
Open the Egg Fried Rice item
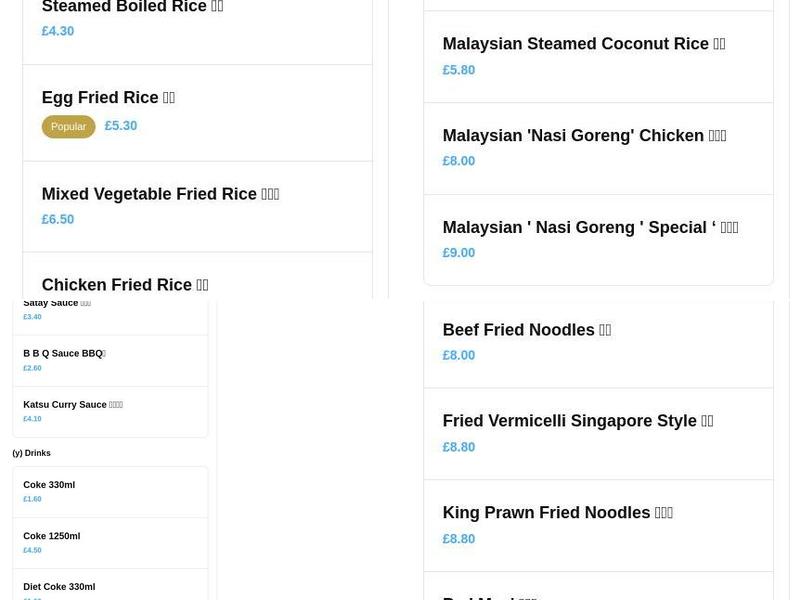(107, 97)
